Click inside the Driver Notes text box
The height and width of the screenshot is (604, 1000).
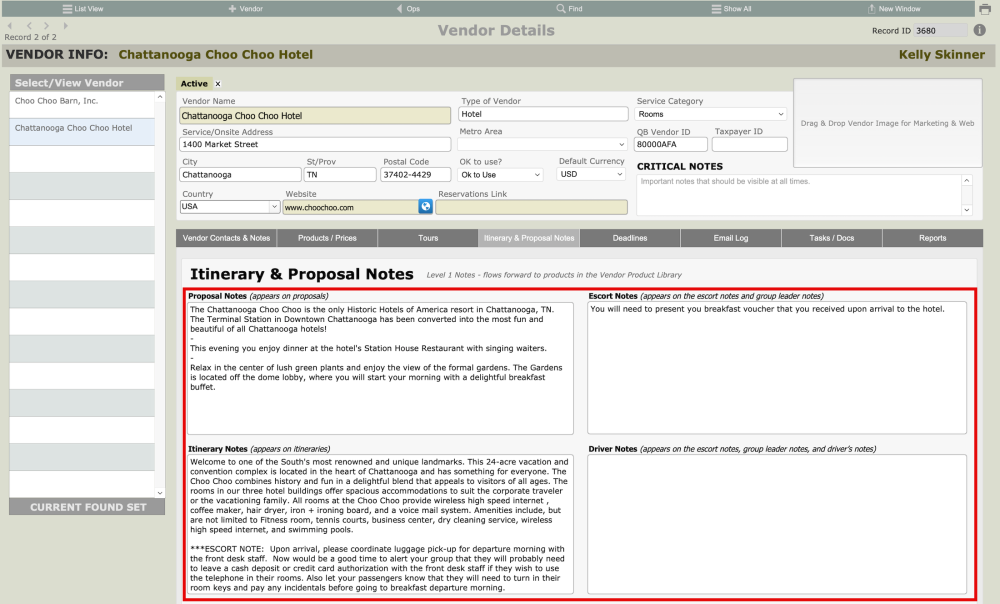click(777, 524)
